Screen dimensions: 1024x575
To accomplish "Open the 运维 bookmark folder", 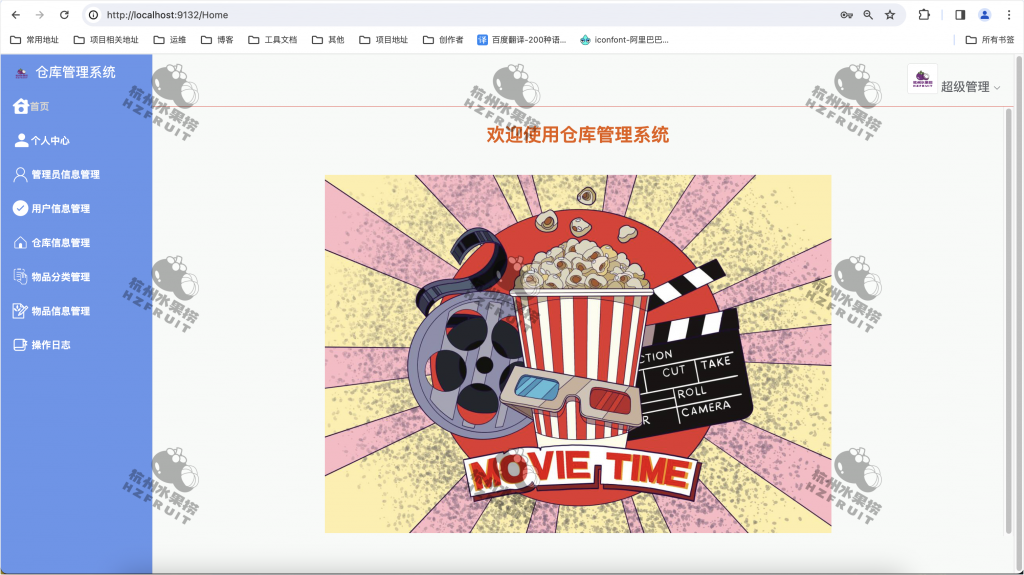I will tap(170, 40).
